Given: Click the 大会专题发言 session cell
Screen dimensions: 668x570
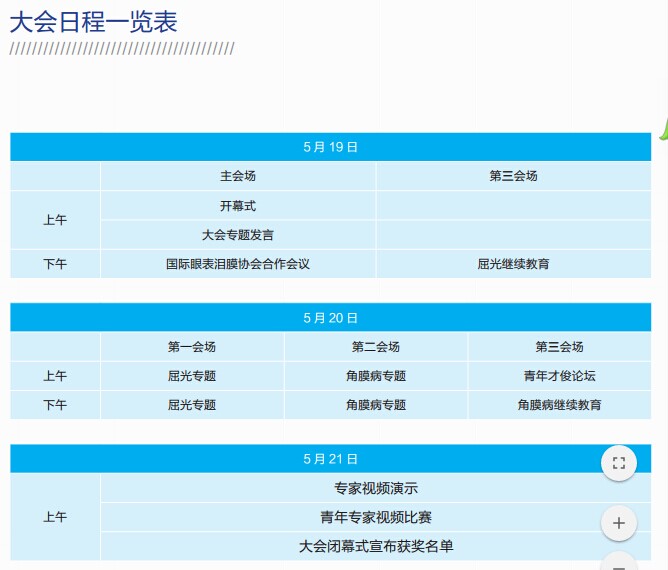Looking at the screenshot, I should point(238,235).
